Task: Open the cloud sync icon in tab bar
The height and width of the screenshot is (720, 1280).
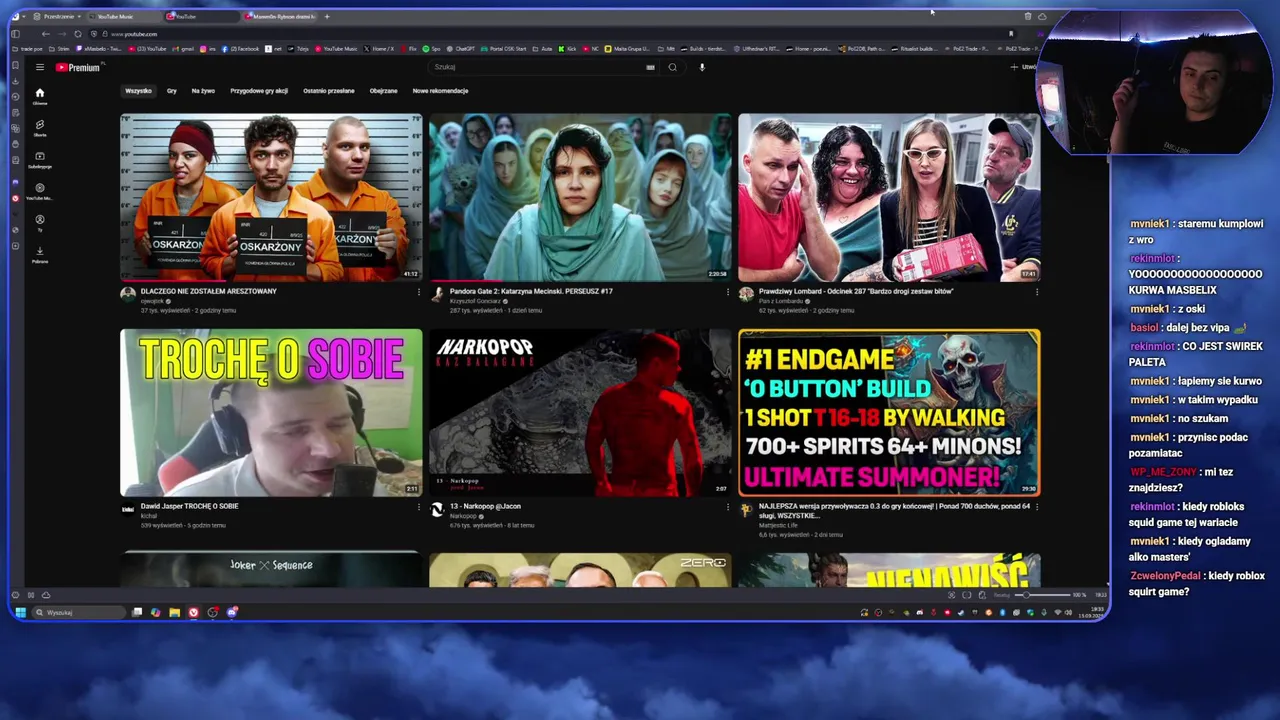Action: coord(1042,16)
